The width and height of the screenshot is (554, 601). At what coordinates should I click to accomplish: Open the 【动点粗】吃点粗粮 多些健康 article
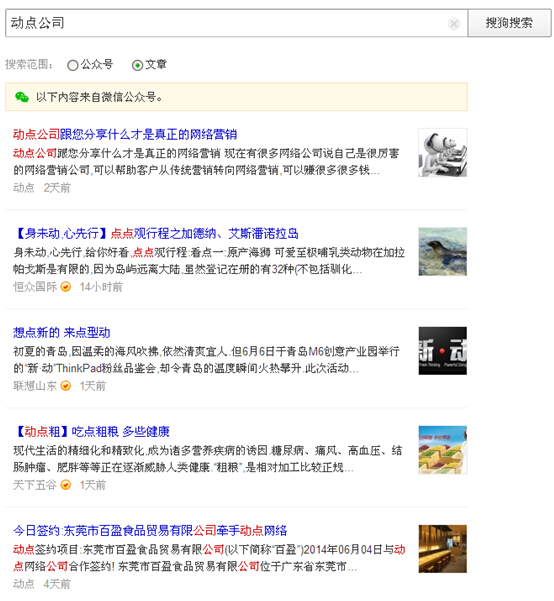point(91,432)
